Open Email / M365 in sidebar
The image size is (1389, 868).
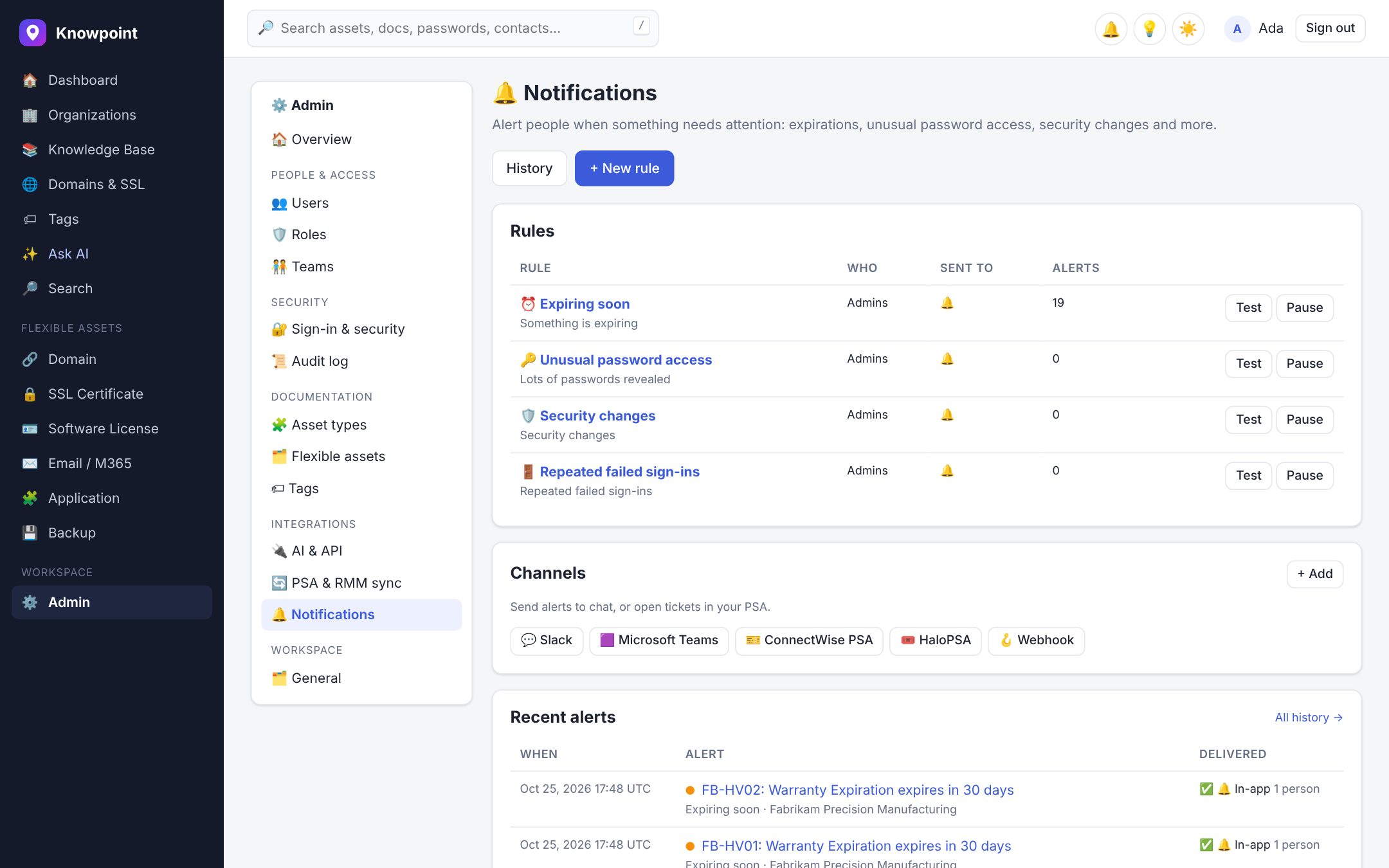(x=112, y=464)
